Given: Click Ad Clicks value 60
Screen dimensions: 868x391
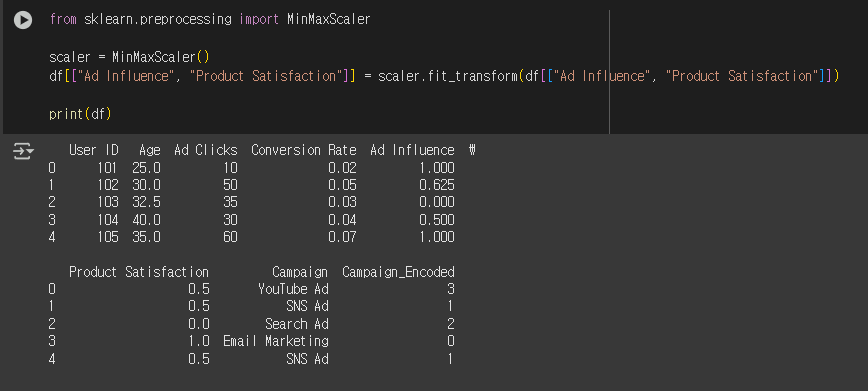Looking at the screenshot, I should [230, 237].
